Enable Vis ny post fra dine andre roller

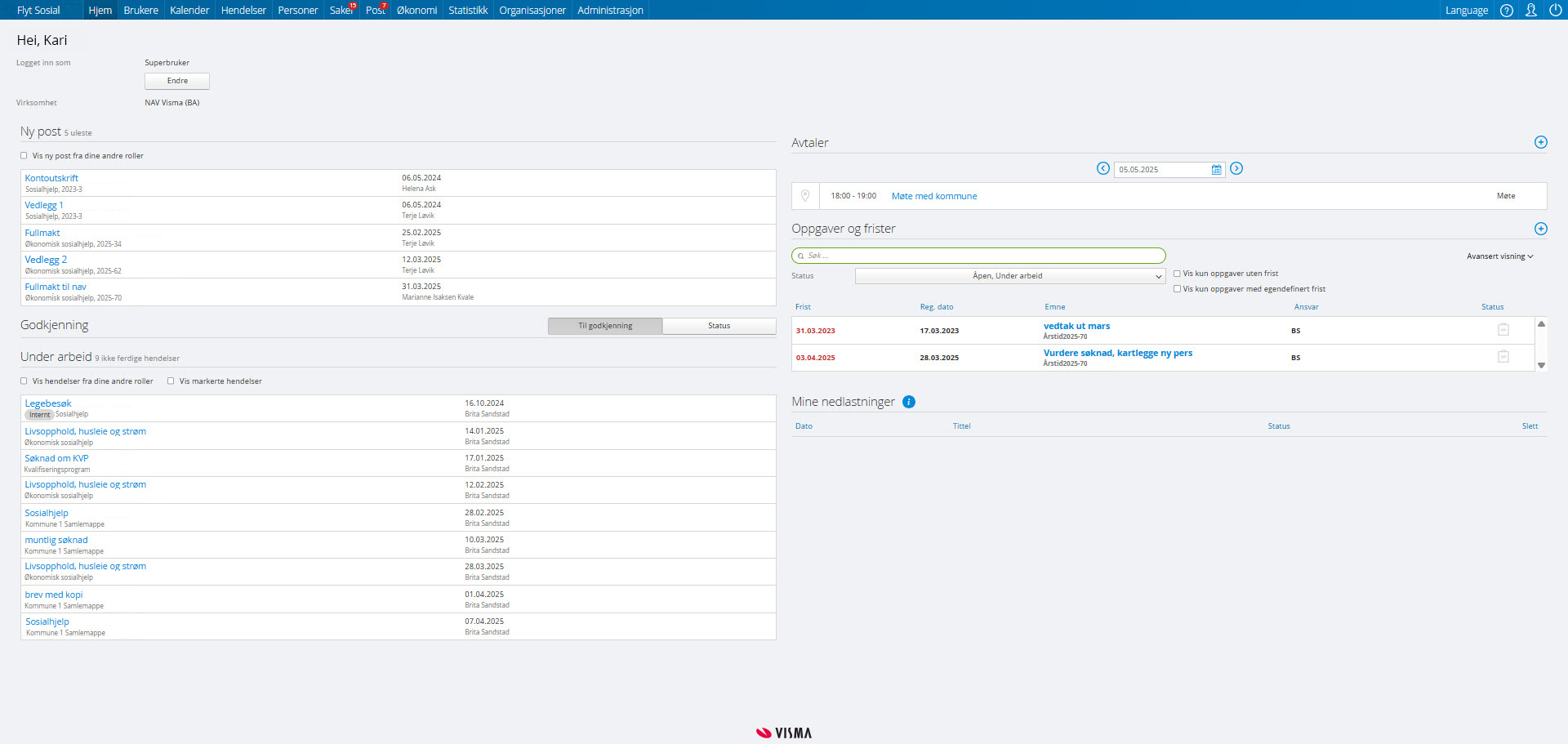tap(24, 156)
